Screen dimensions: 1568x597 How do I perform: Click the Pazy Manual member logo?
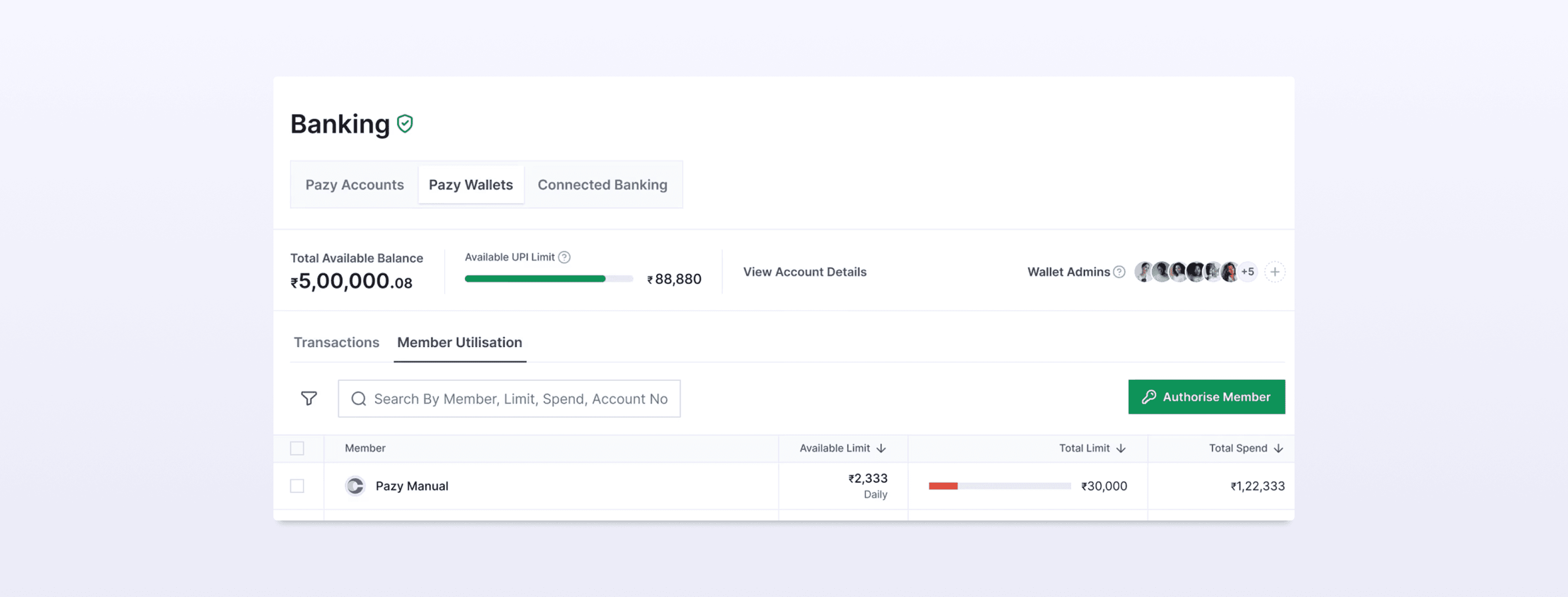point(355,486)
